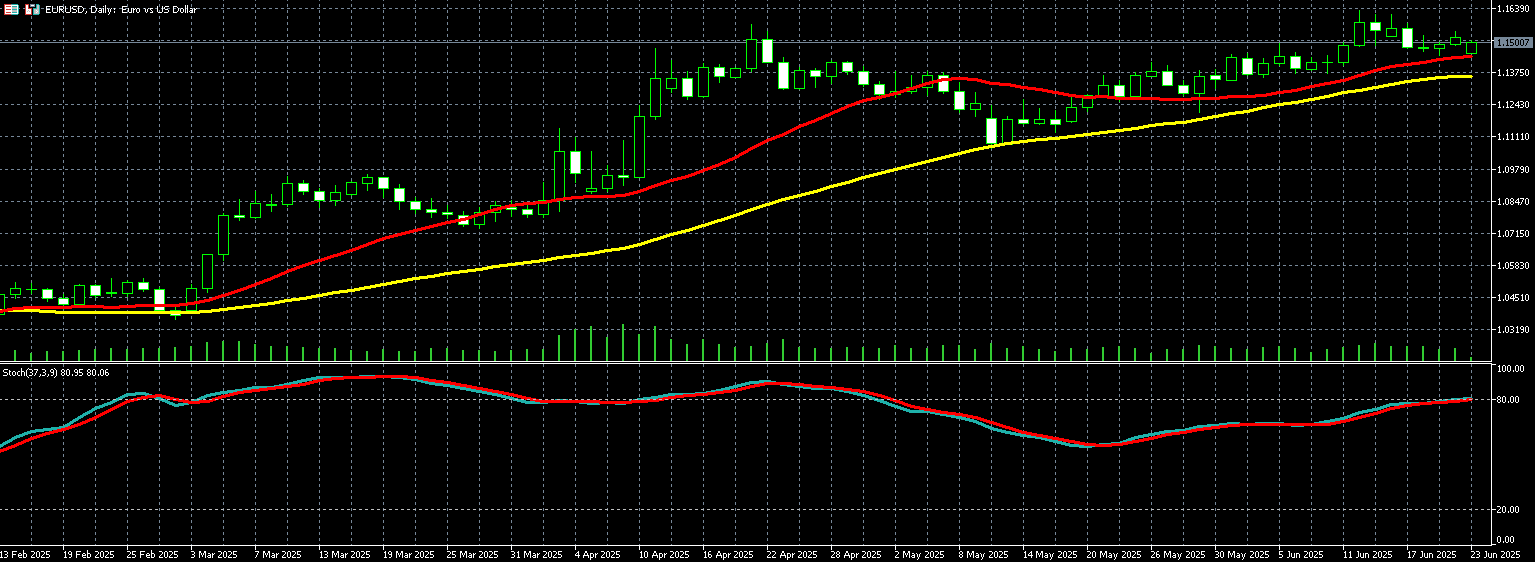Click the 100.00 stochastic scale label
This screenshot has height=562, width=1535.
tap(1510, 369)
